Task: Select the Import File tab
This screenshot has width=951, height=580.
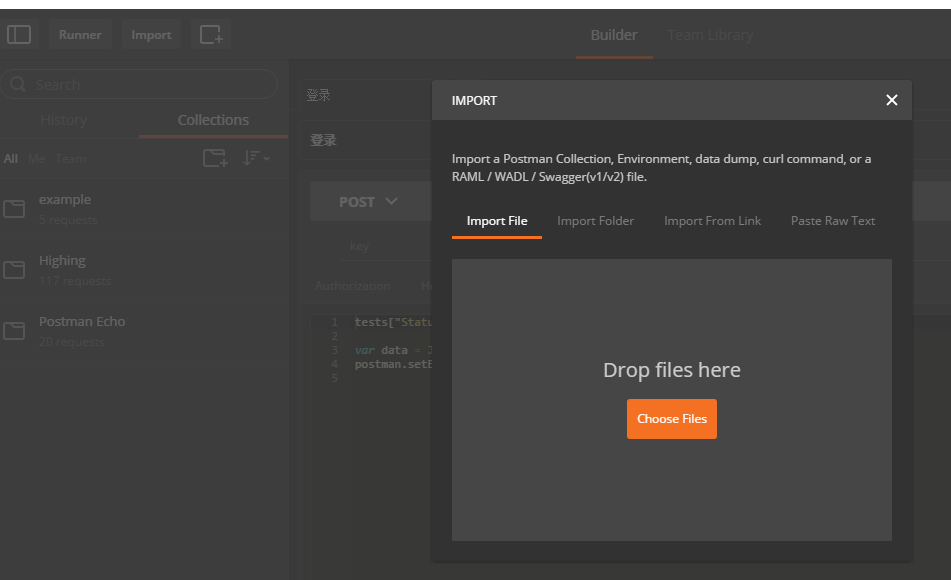Action: 497,221
